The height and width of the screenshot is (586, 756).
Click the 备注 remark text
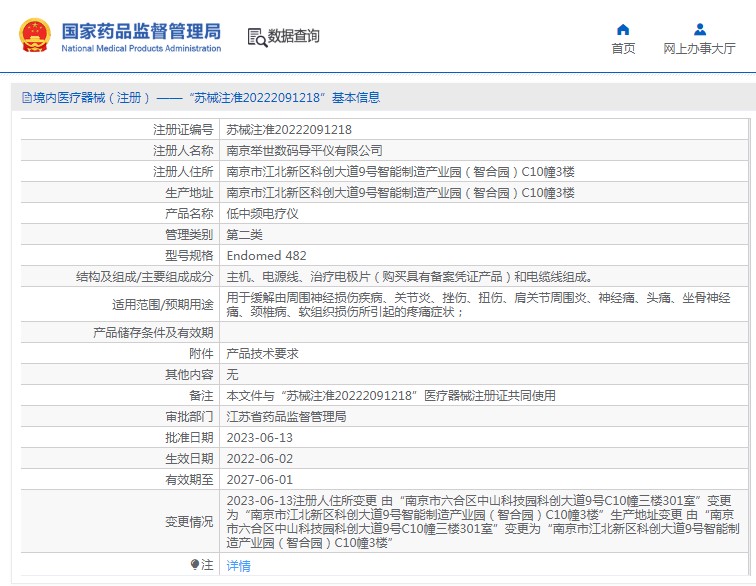click(x=391, y=395)
